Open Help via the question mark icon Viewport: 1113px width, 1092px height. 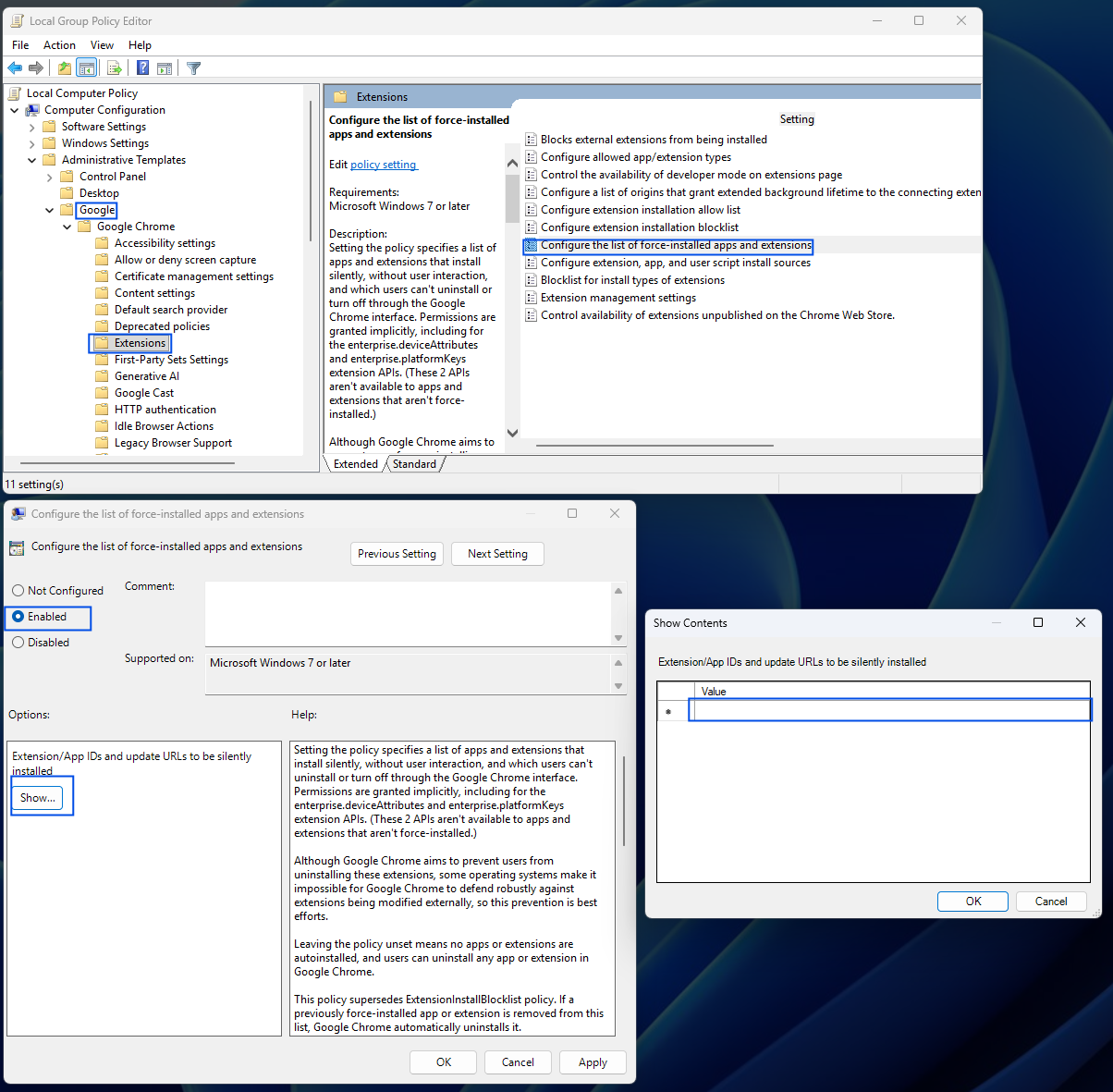tap(143, 67)
